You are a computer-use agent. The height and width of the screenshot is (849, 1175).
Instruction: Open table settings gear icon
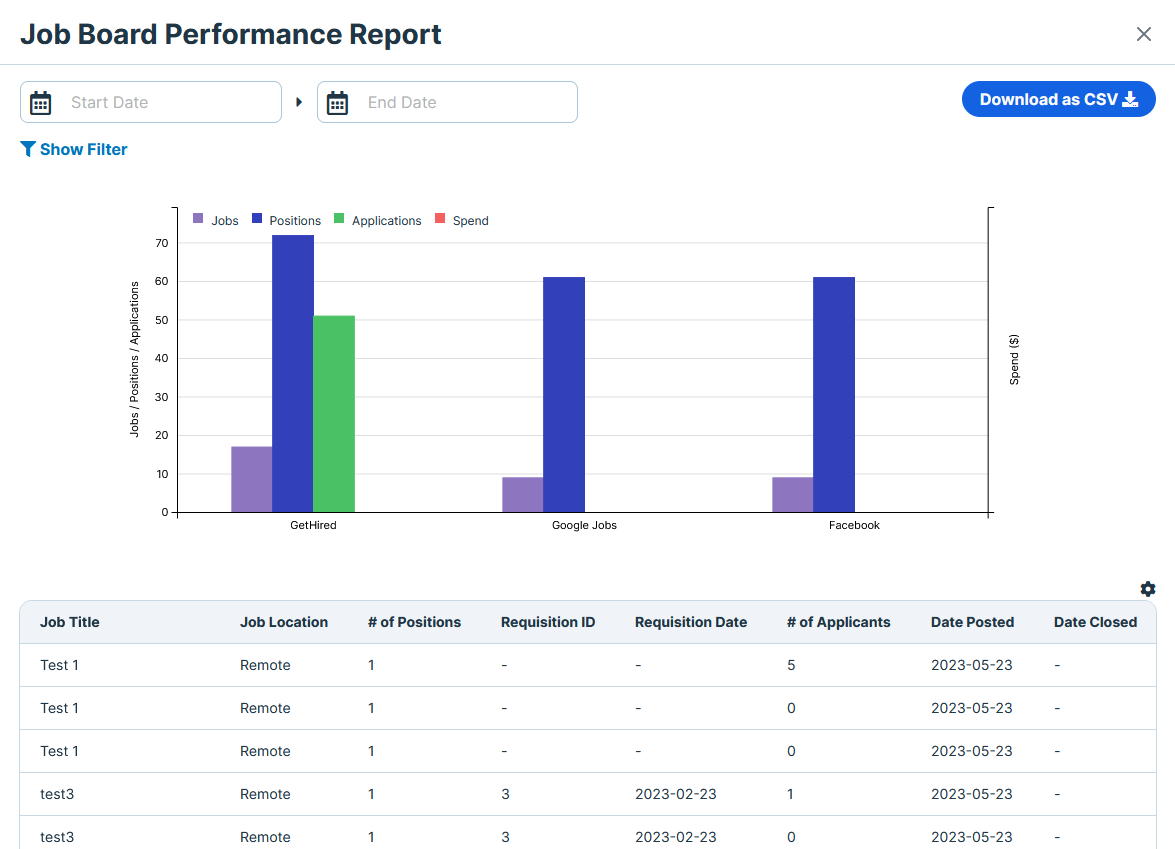[x=1148, y=589]
